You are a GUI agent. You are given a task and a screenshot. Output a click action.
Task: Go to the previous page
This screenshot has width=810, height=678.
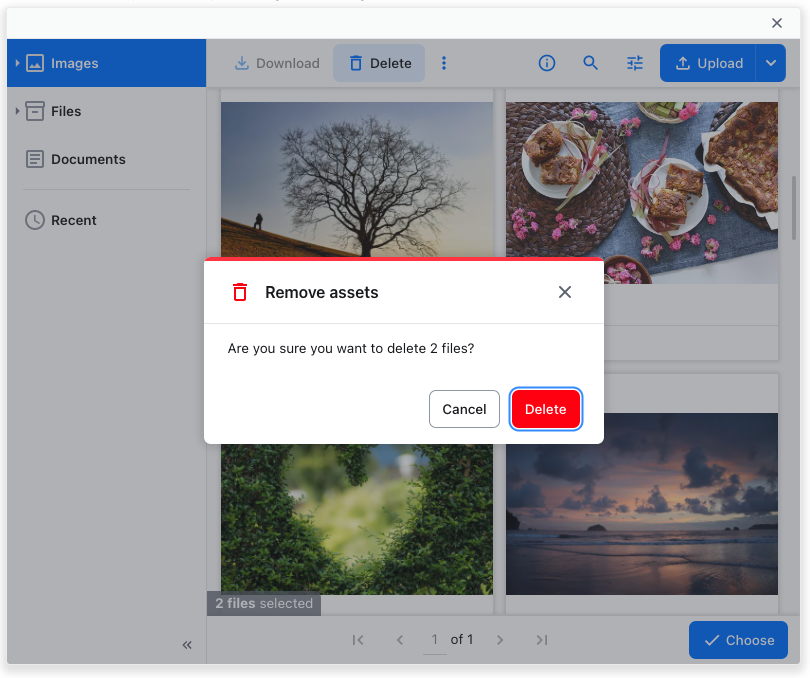click(x=400, y=640)
